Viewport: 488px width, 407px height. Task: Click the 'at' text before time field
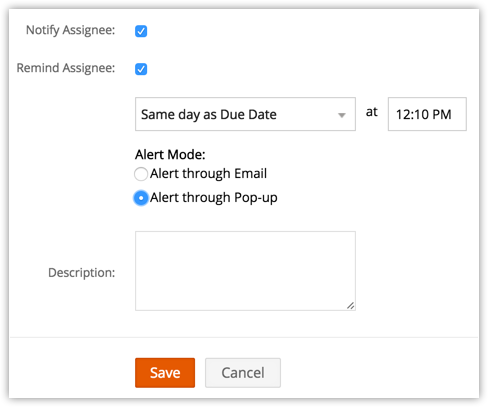pos(372,112)
